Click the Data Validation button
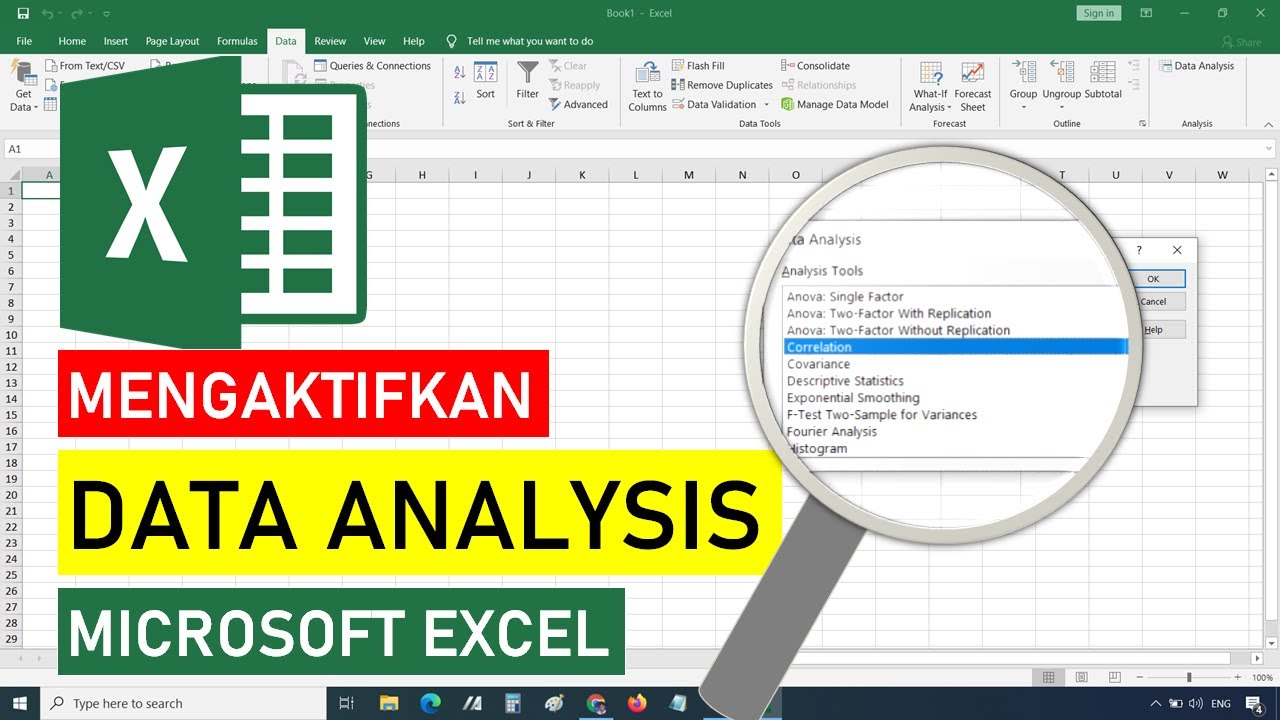 coord(714,104)
